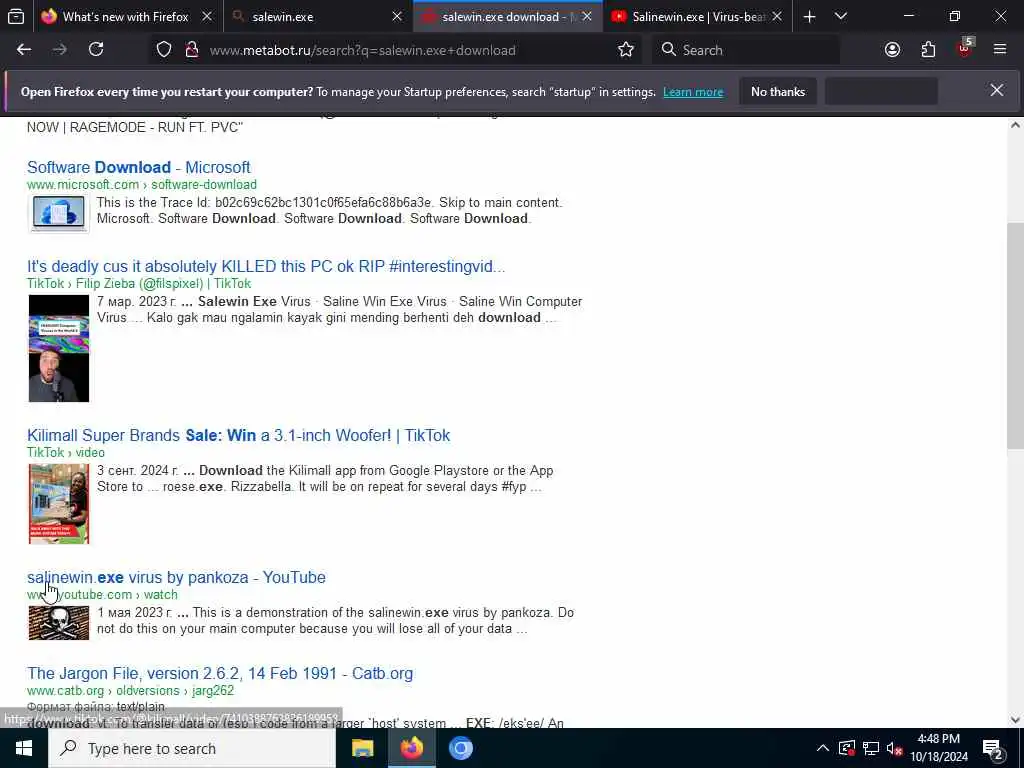The image size is (1024, 768).
Task: Open Kilimall Super Brands Sale result
Action: (x=238, y=436)
